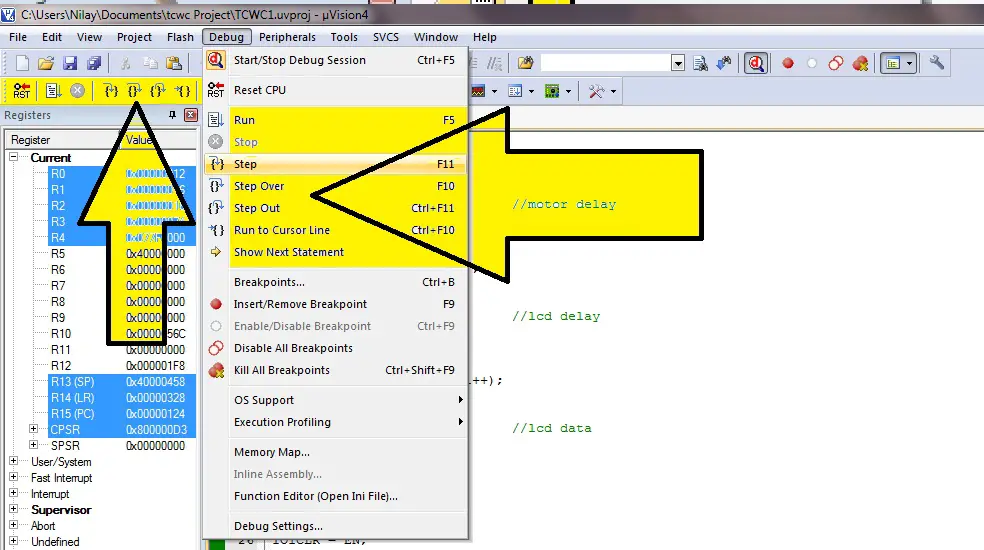Click the Step Out toolbar icon
The height and width of the screenshot is (550, 984).
[x=158, y=91]
